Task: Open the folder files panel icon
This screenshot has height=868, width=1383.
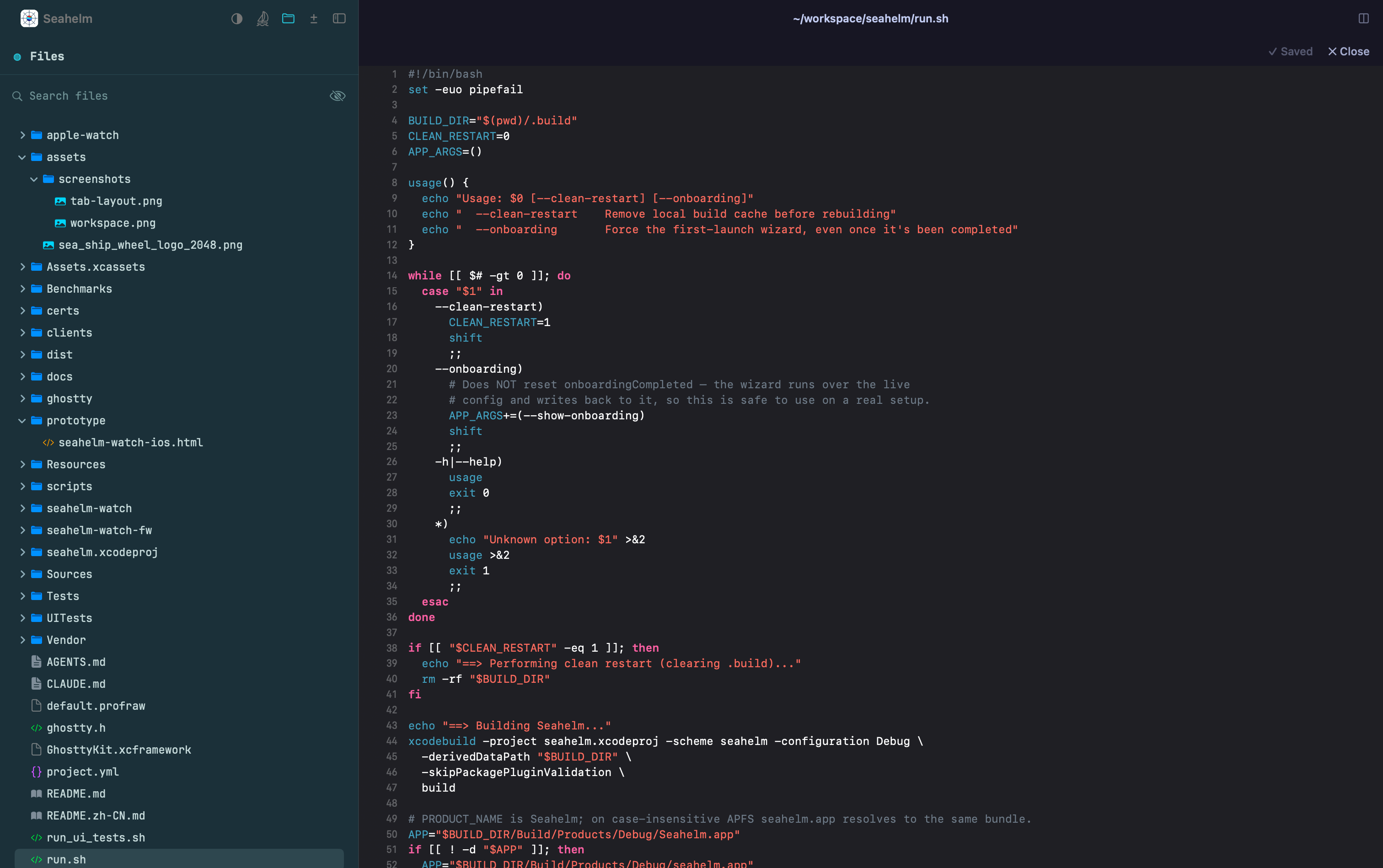Action: (288, 18)
